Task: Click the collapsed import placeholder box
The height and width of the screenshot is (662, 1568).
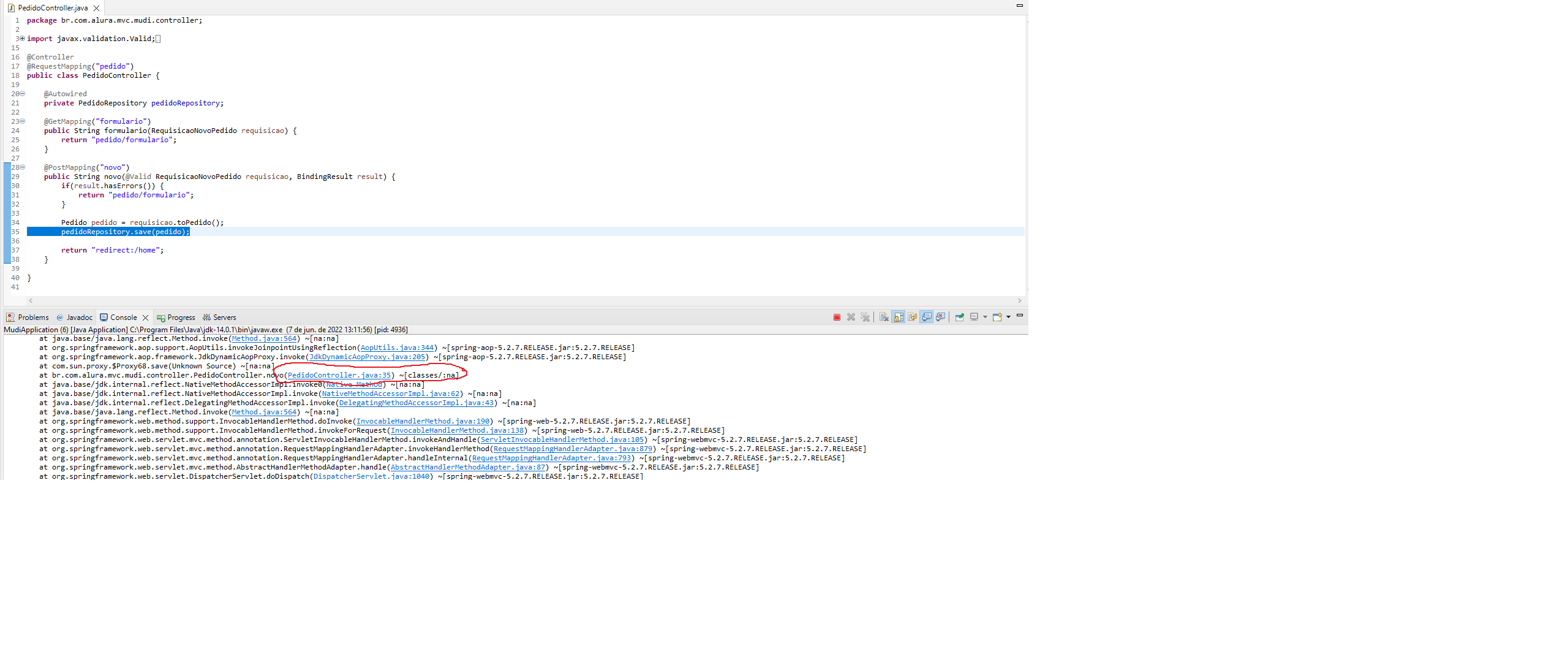Action: (x=158, y=39)
